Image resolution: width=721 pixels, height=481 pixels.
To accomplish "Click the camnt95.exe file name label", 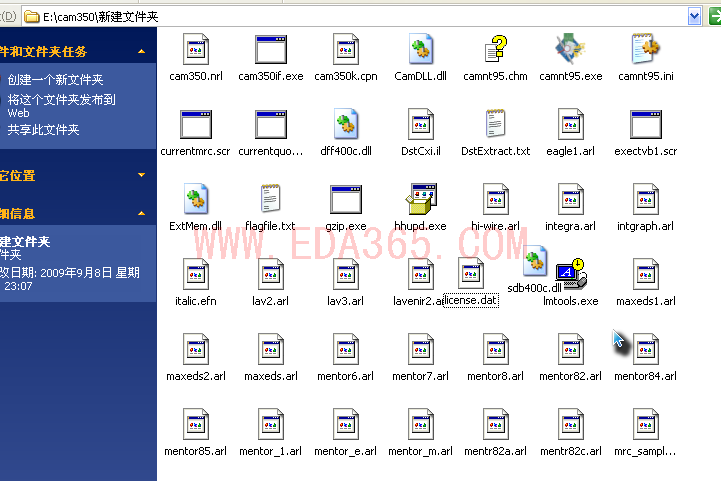I will [571, 76].
